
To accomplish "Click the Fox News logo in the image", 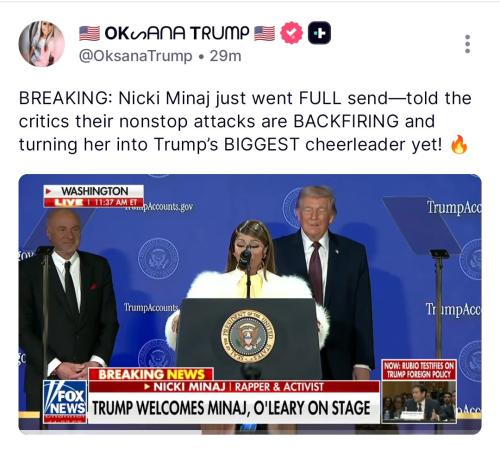I will 65,402.
